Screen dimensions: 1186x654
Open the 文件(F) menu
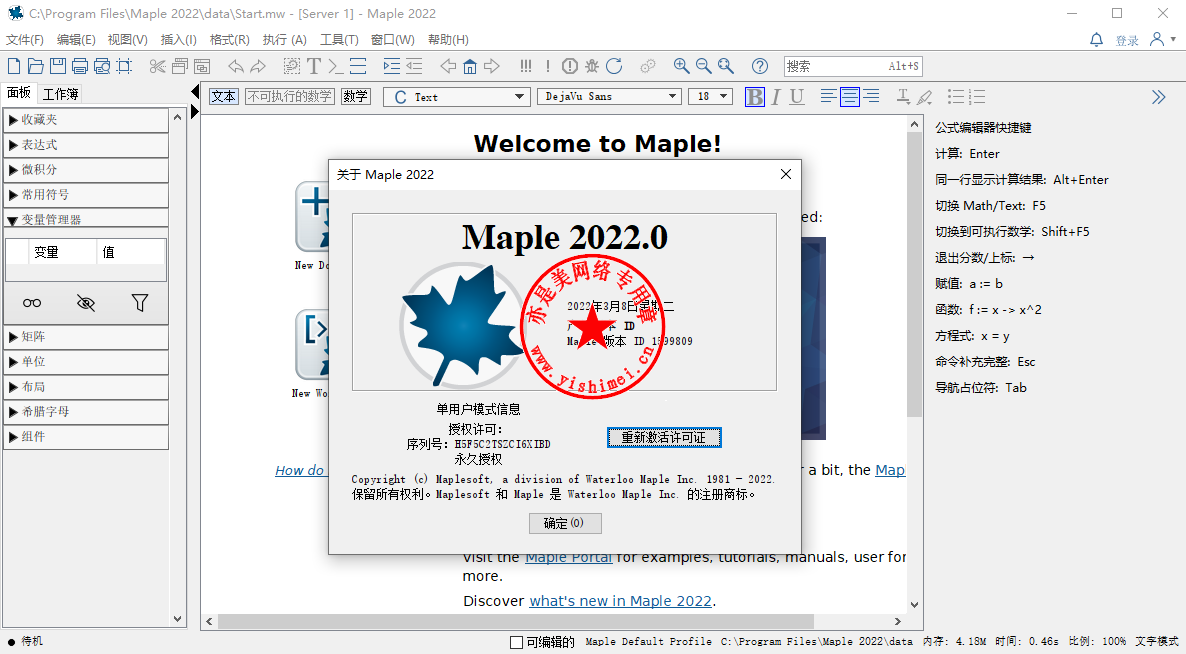25,39
